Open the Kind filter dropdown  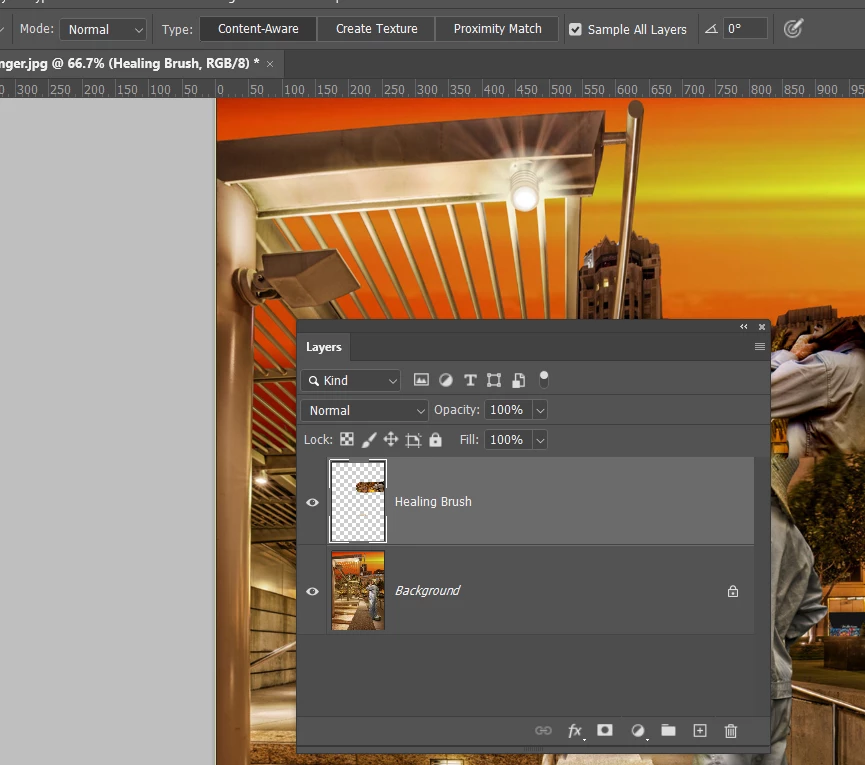351,380
